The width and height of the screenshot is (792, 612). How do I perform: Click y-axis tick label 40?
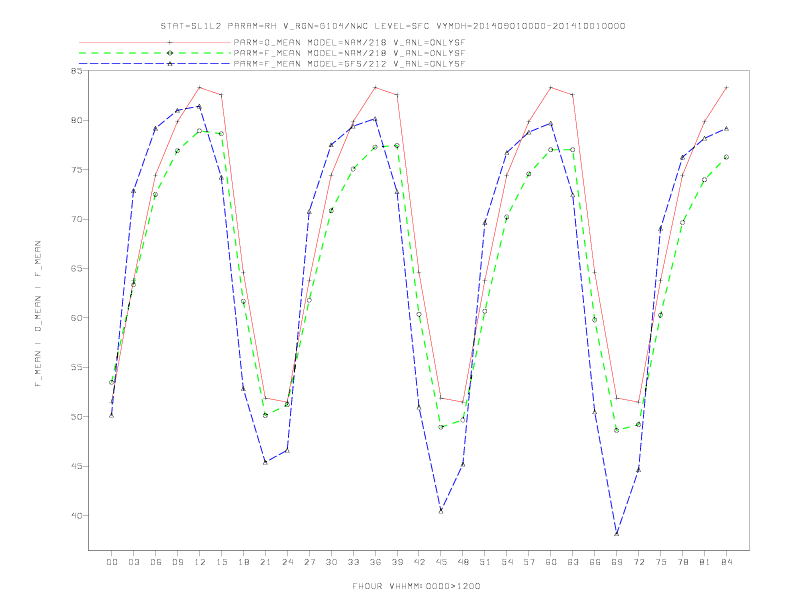pos(76,516)
